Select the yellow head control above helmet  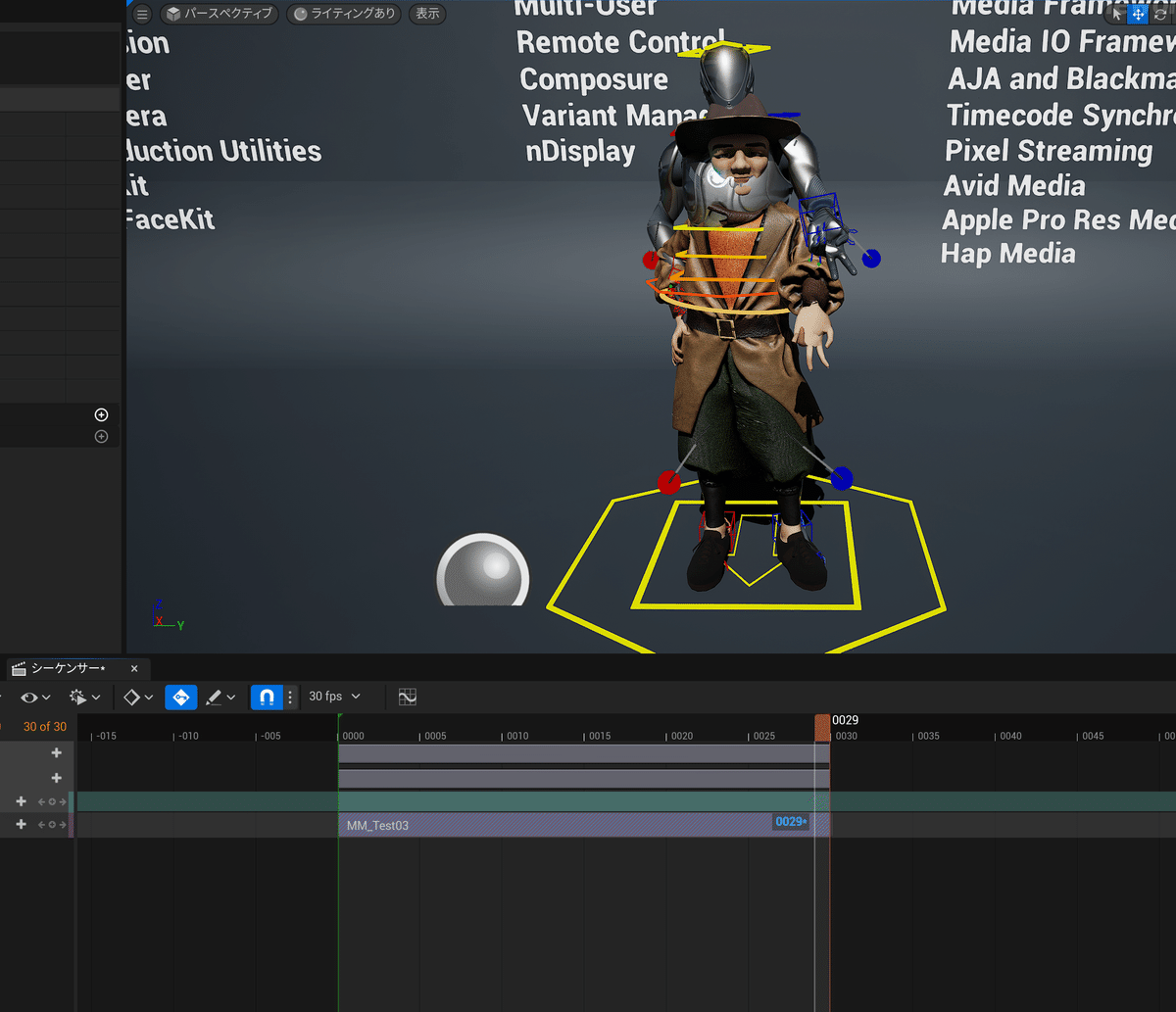point(723,47)
